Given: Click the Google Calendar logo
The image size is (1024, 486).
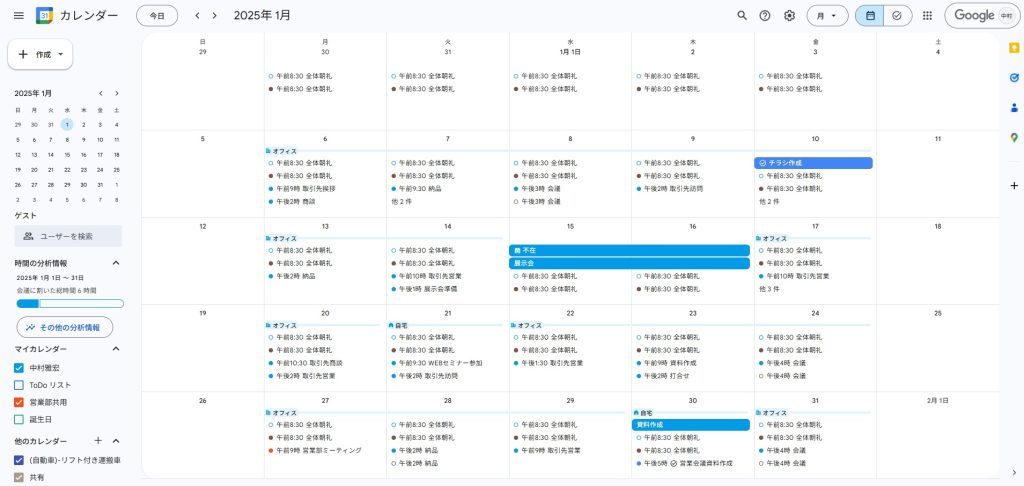Looking at the screenshot, I should tap(44, 16).
